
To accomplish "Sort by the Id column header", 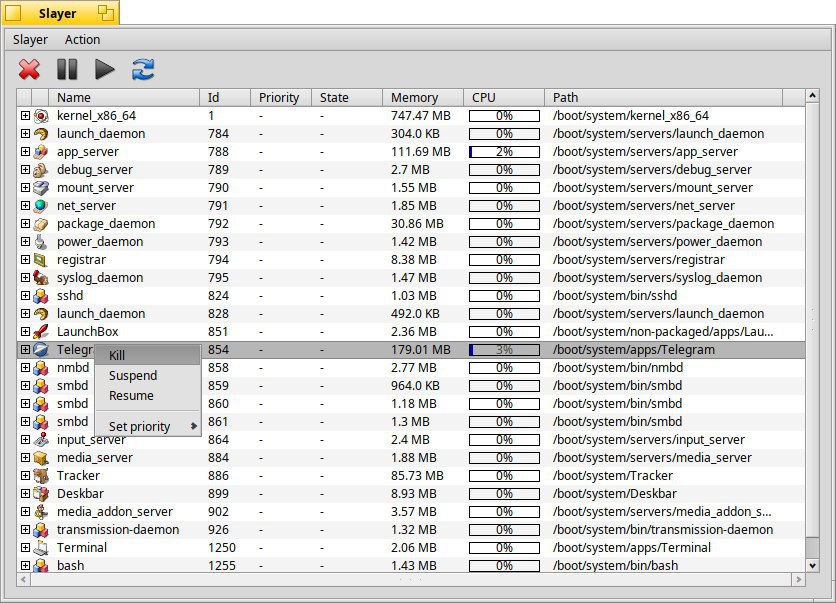I will point(225,98).
